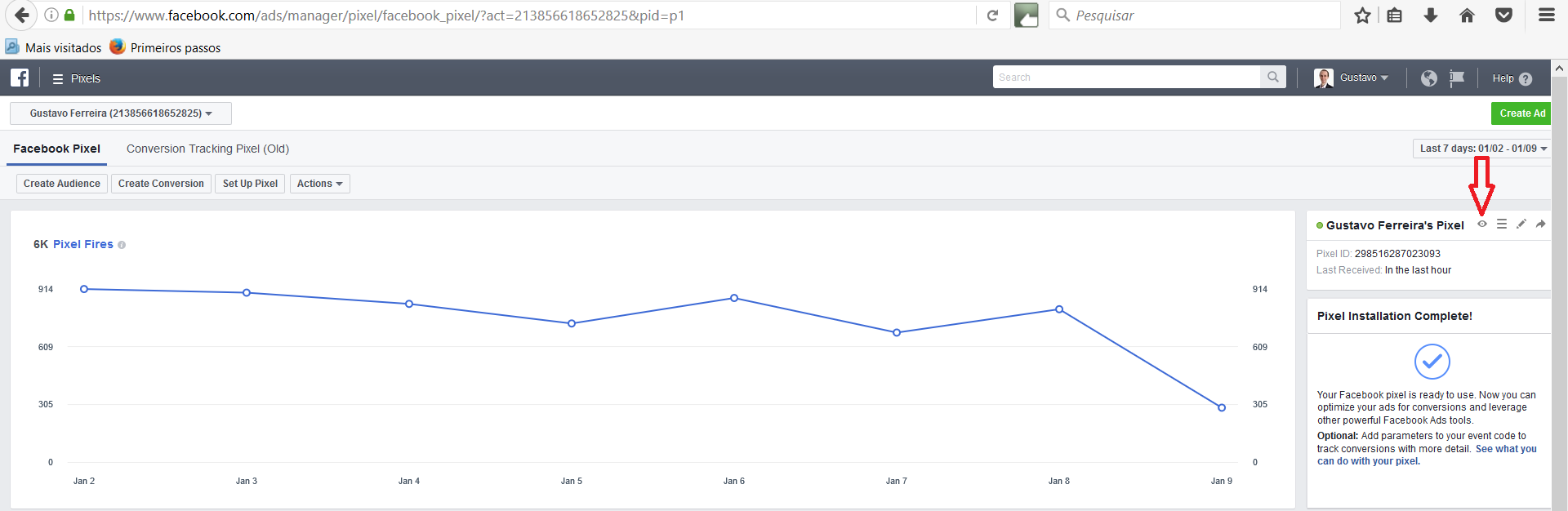Follow 'See what you can do' link
The height and width of the screenshot is (511, 1568).
(x=1427, y=455)
